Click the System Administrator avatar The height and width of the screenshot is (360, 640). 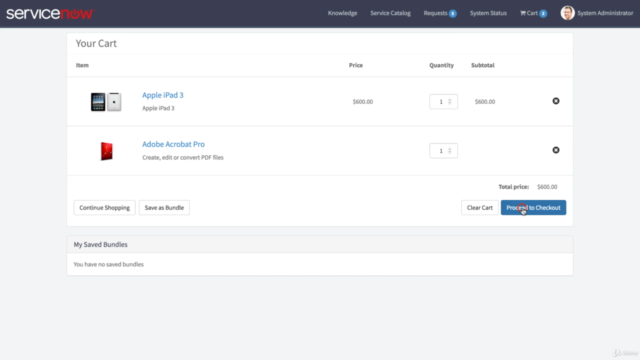[x=567, y=13]
